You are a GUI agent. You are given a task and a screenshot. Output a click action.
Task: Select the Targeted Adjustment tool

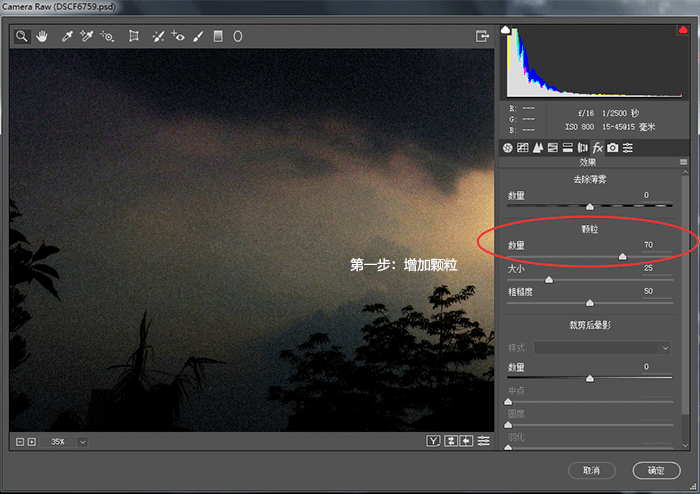(107, 36)
